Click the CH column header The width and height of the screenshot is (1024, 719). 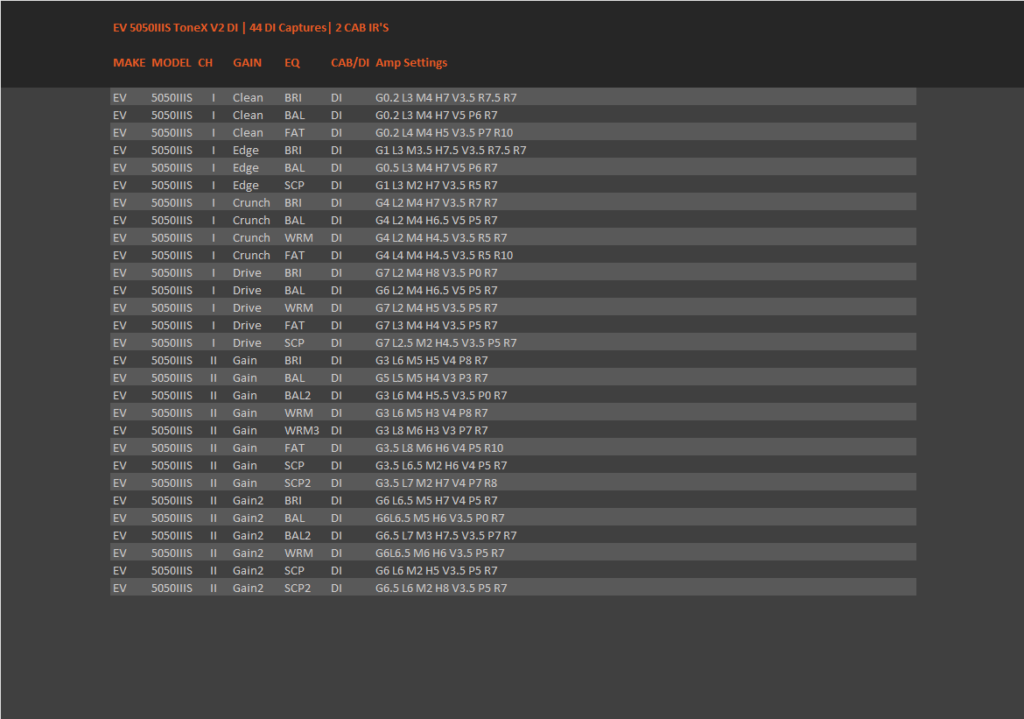[x=205, y=63]
